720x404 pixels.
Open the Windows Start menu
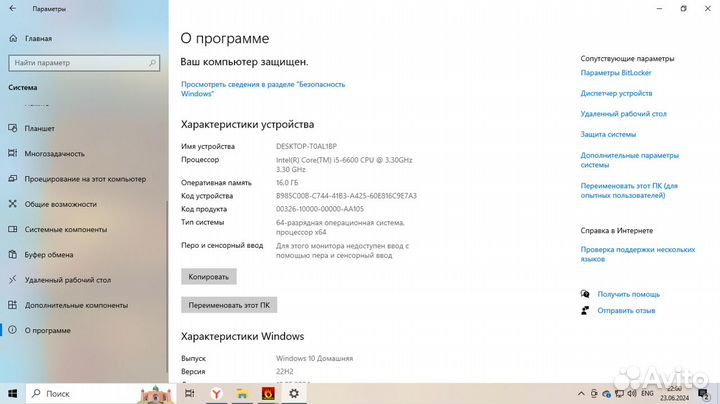pos(13,393)
